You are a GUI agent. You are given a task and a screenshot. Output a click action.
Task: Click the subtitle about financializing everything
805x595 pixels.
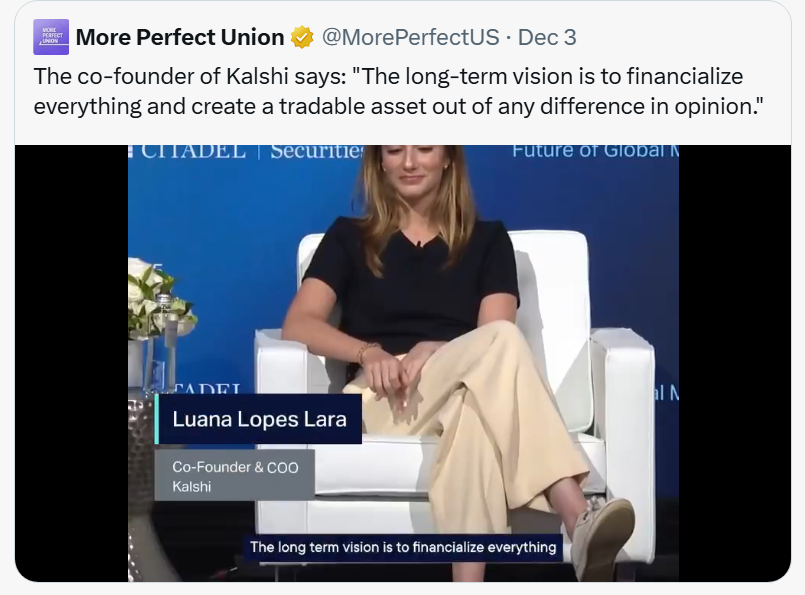pos(403,547)
